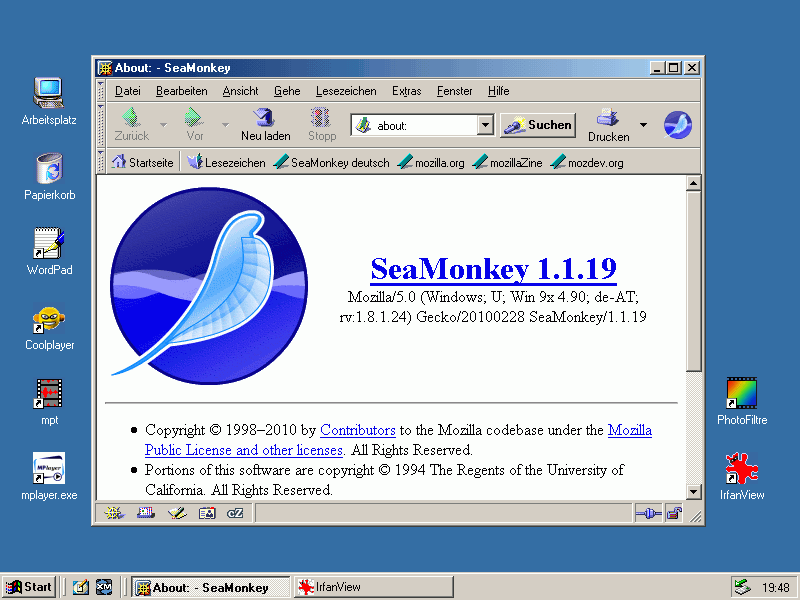Open the address bar URL dropdown
The height and width of the screenshot is (600, 800).
click(485, 125)
